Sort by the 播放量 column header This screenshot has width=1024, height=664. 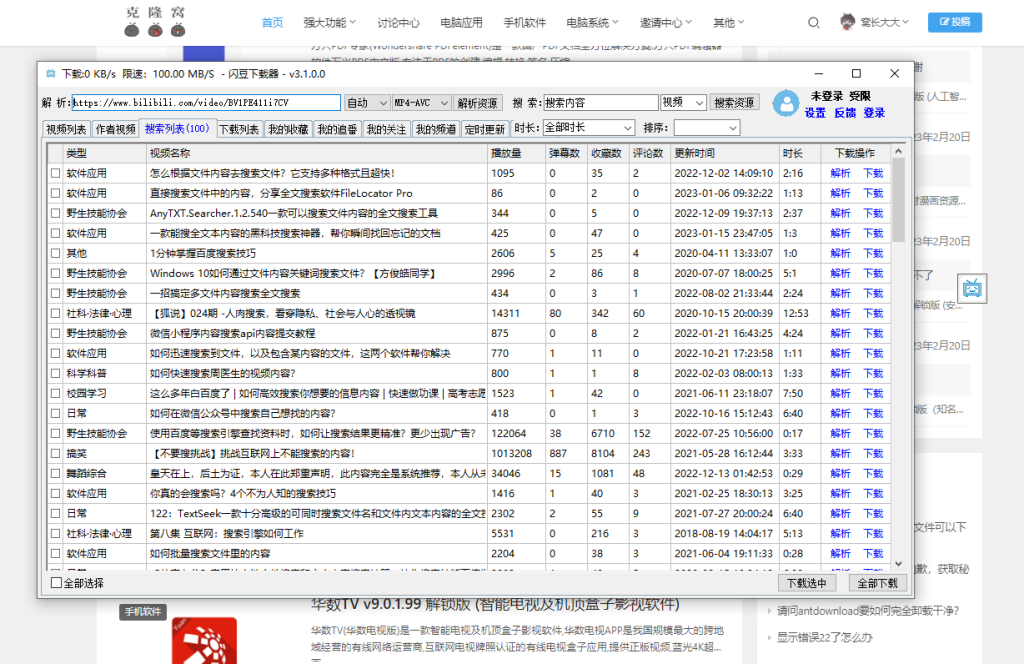click(x=516, y=153)
